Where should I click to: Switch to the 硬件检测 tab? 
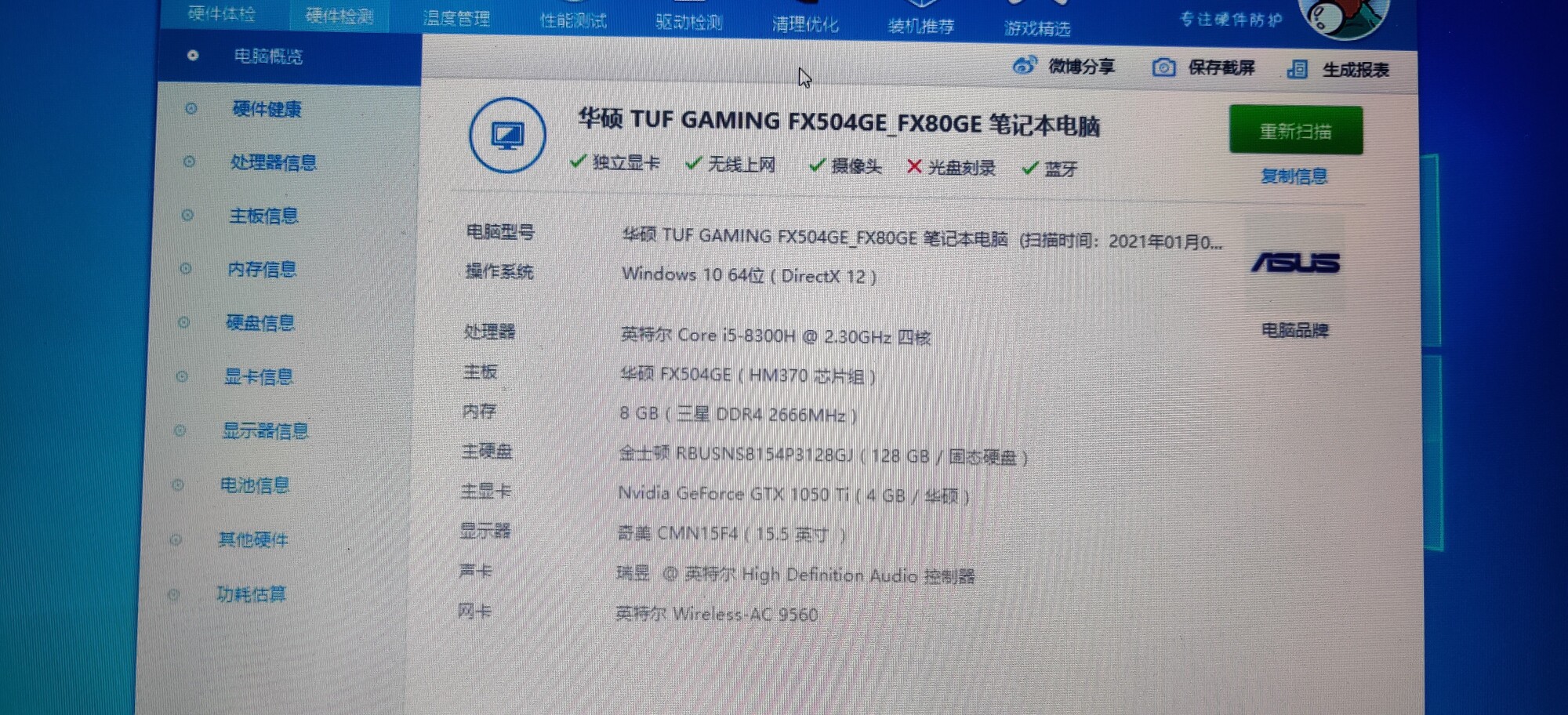339,16
